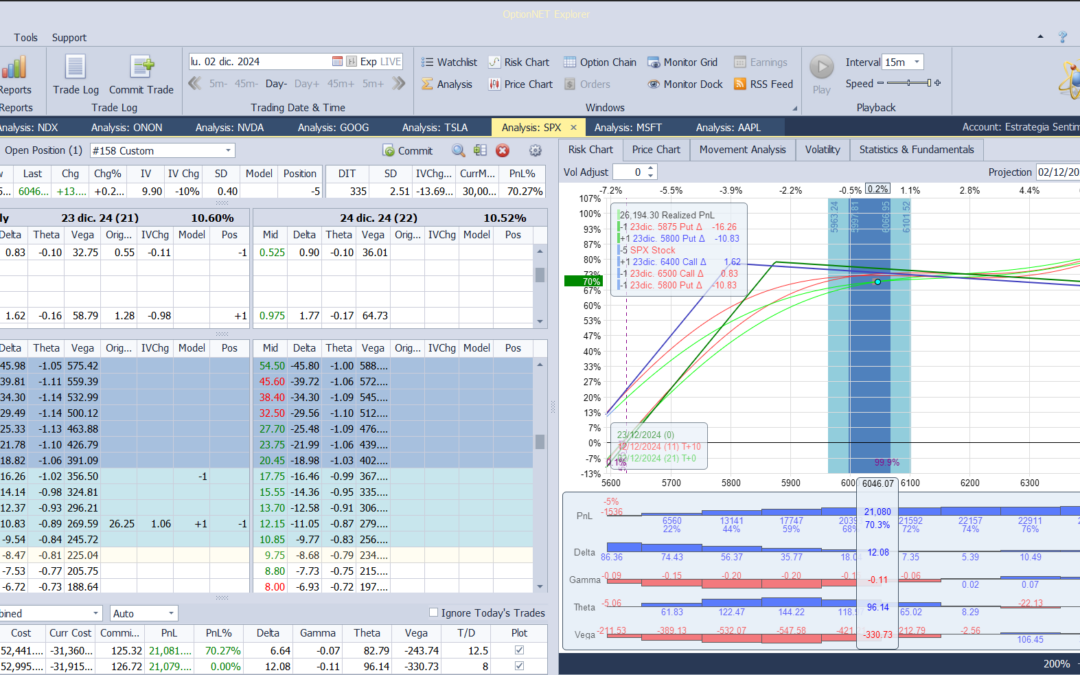This screenshot has height=675, width=1080.
Task: Select the Movement Analysis tab
Action: coord(742,149)
